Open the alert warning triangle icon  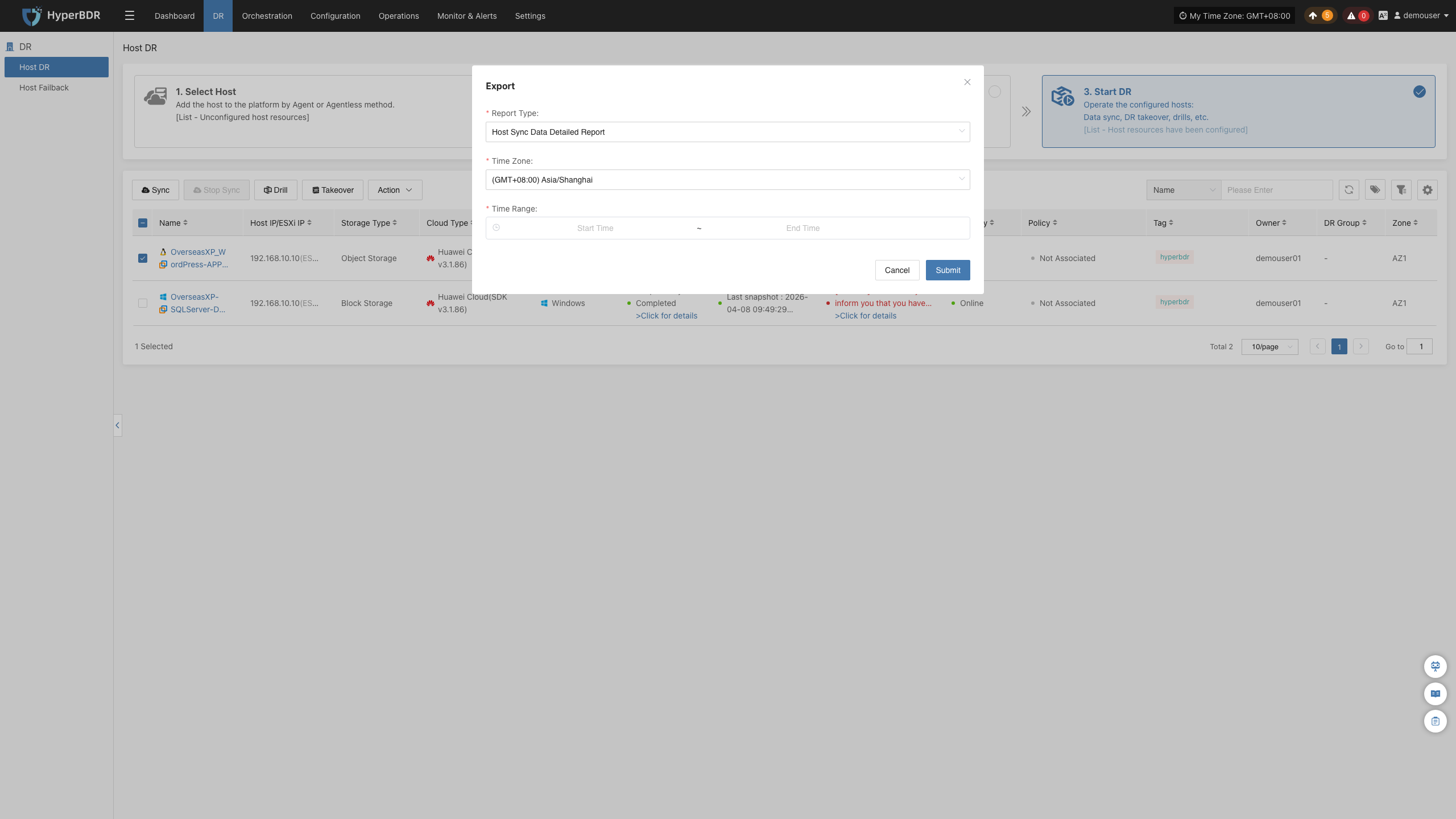tap(1351, 16)
